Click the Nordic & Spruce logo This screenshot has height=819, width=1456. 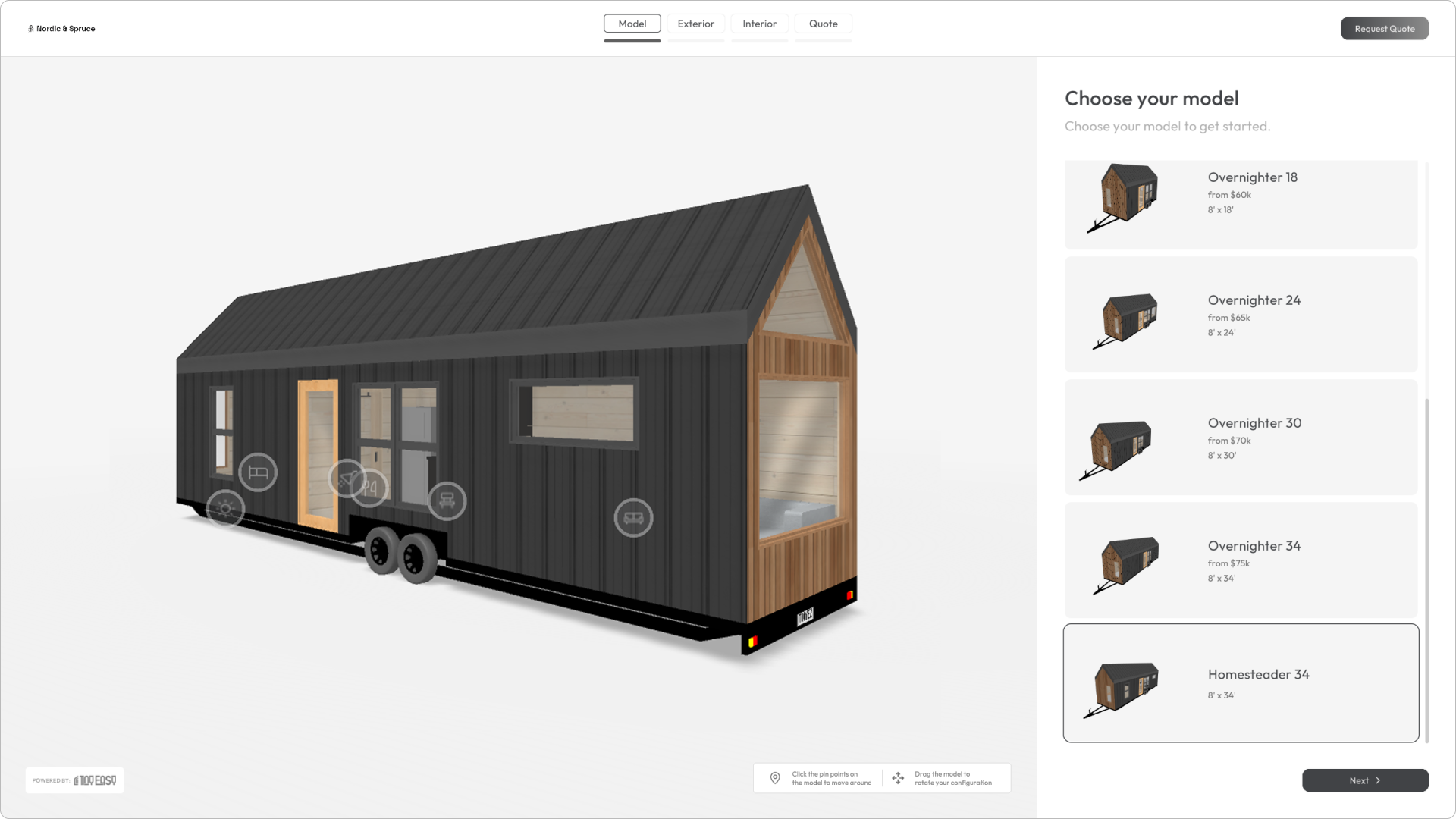tap(61, 29)
